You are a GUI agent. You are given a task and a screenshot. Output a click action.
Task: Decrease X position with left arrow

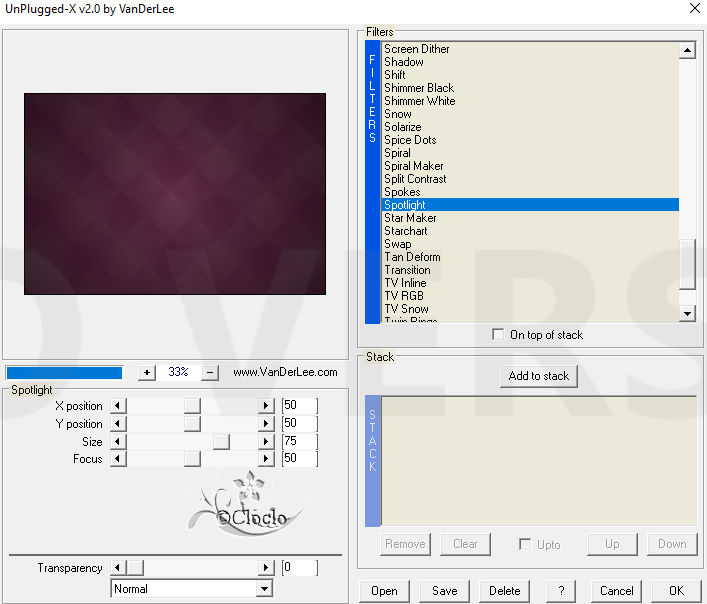point(118,406)
